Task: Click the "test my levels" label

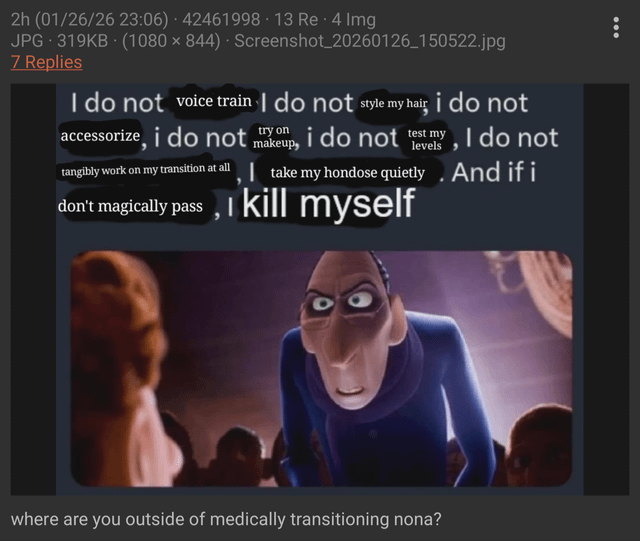Action: coord(427,139)
